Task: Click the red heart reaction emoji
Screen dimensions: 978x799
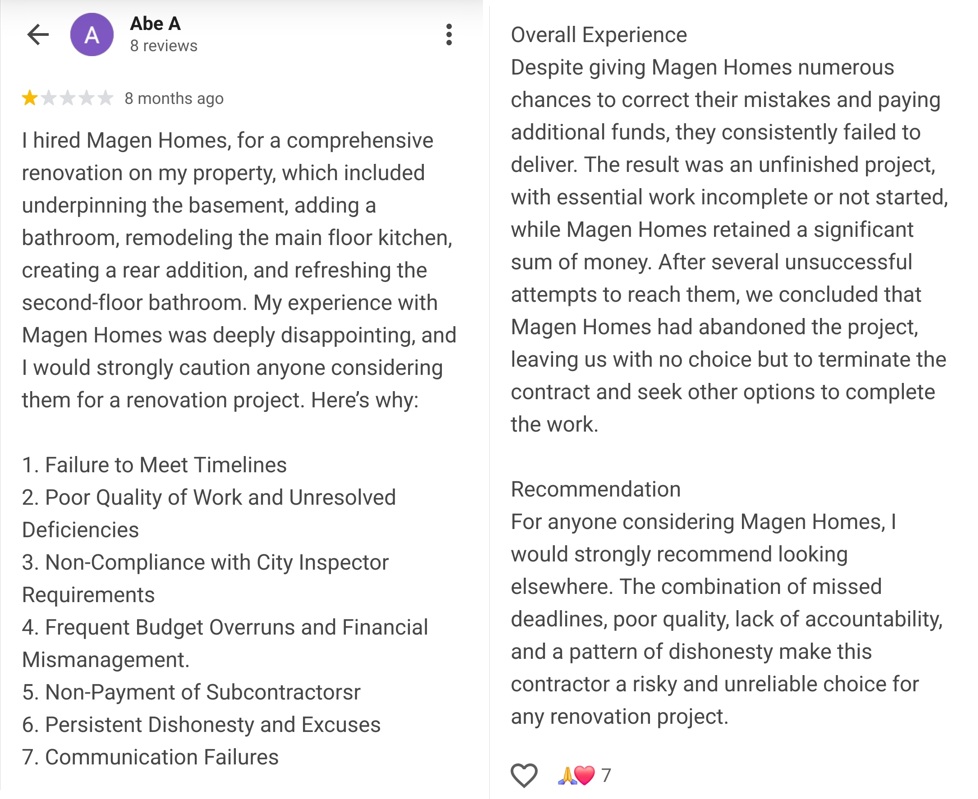Action: [585, 775]
